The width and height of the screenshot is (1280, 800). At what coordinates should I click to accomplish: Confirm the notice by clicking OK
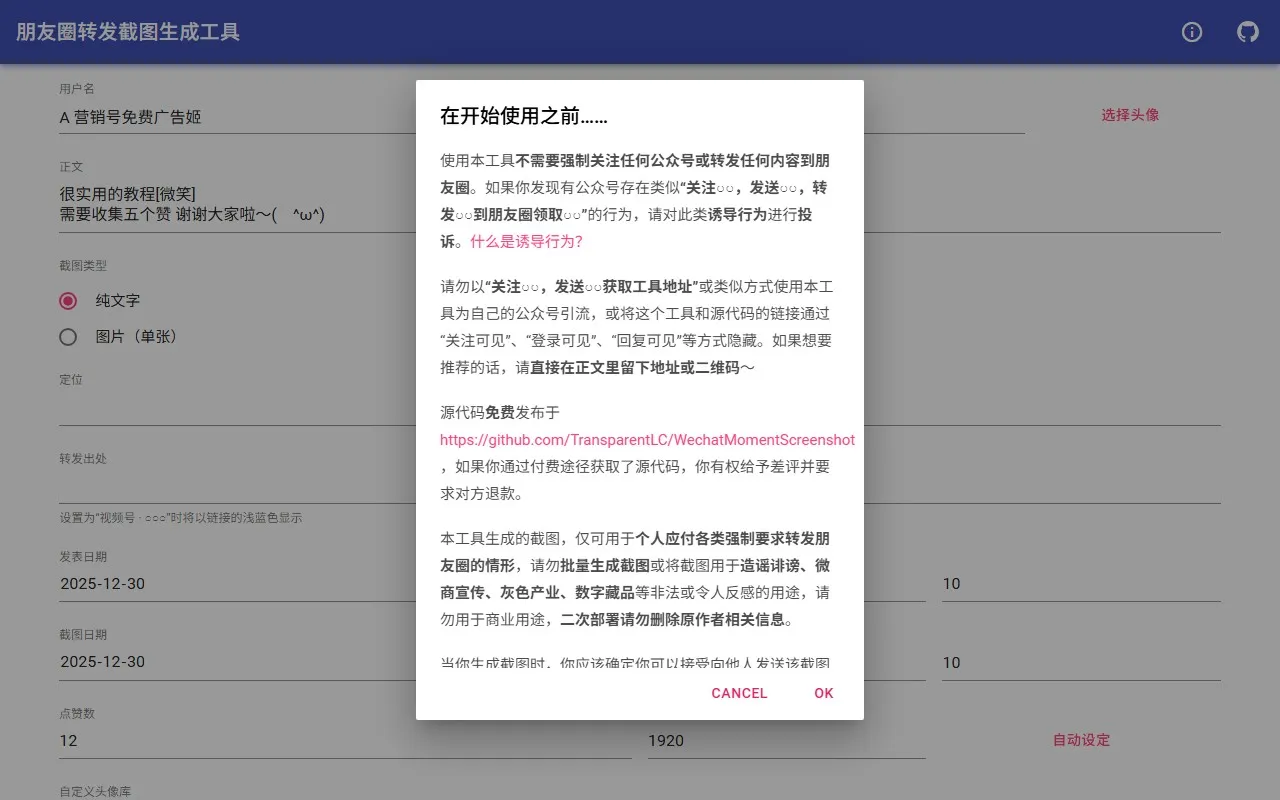(x=823, y=693)
